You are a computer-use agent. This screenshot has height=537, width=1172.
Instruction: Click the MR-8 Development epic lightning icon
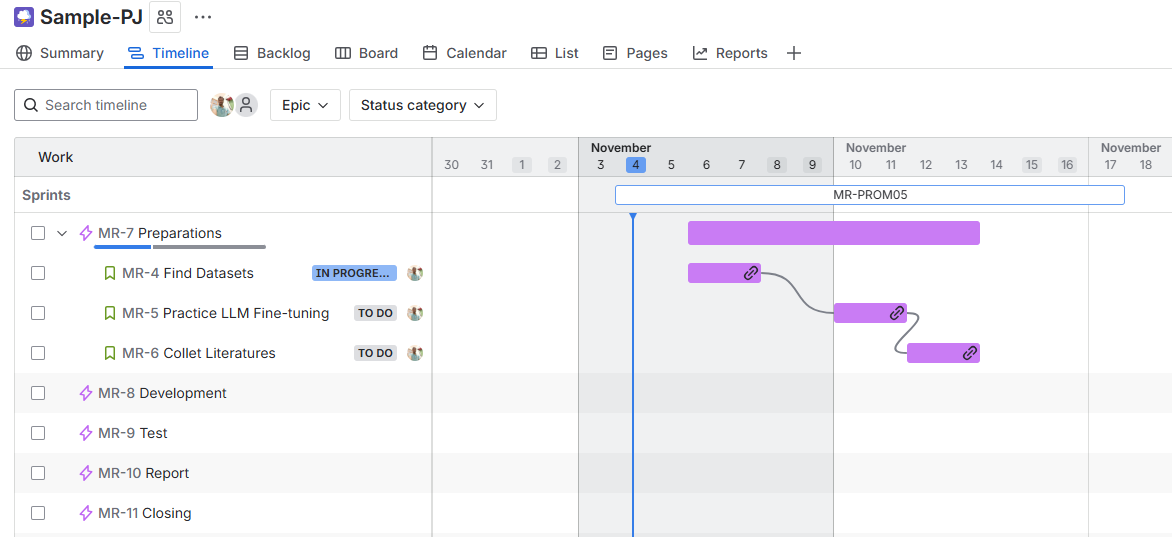(x=86, y=393)
